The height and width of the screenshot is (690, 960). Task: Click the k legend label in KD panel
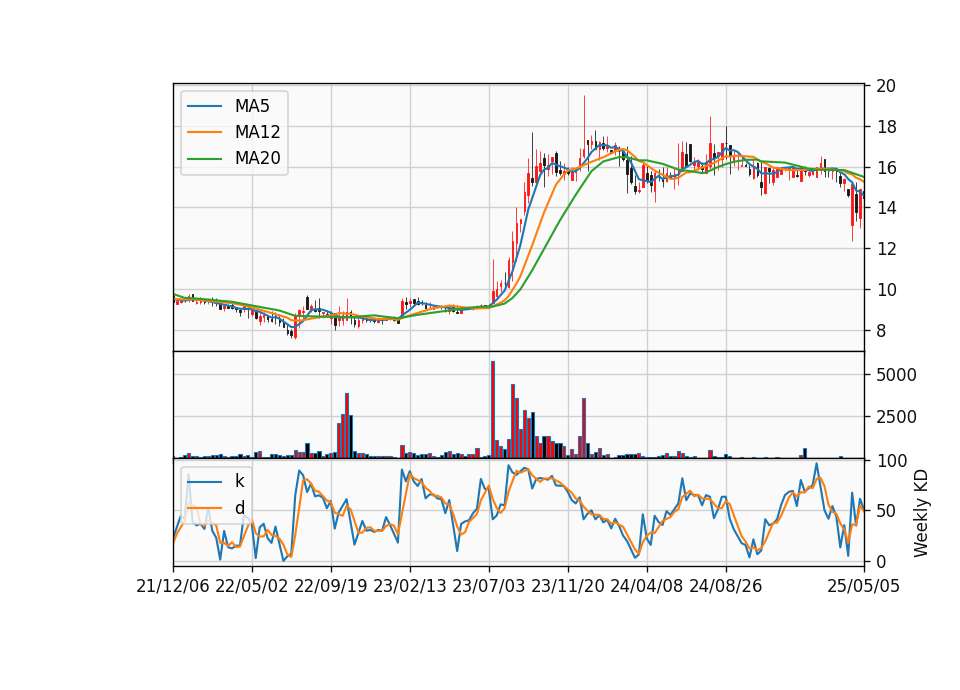[x=239, y=481]
